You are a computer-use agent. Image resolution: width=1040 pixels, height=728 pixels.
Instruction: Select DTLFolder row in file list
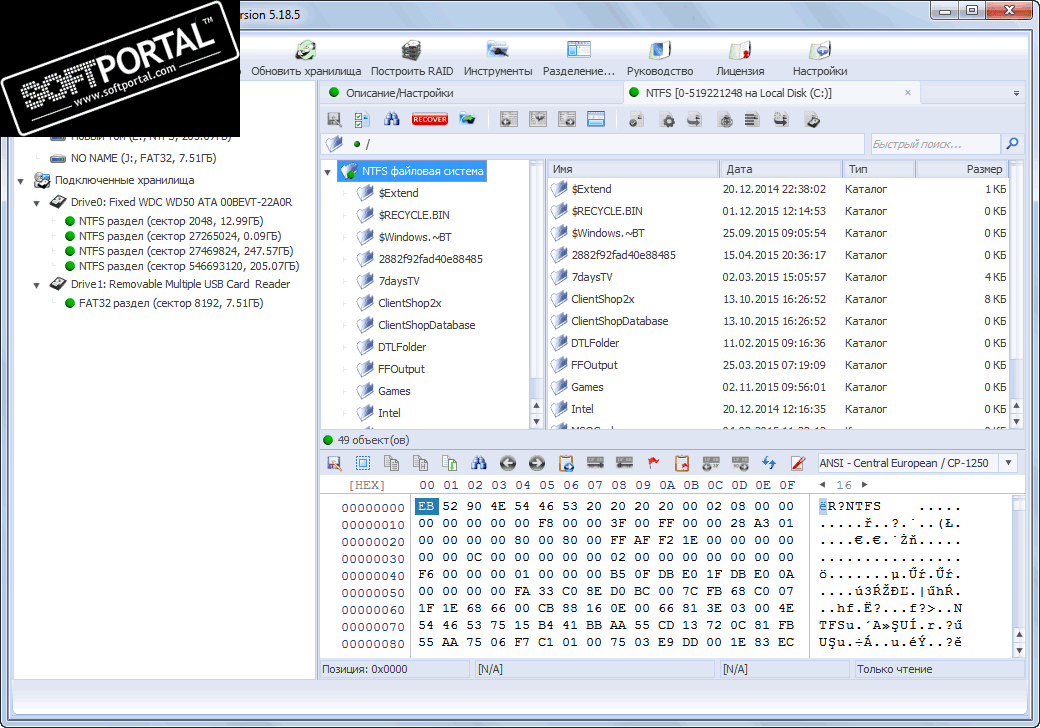777,343
